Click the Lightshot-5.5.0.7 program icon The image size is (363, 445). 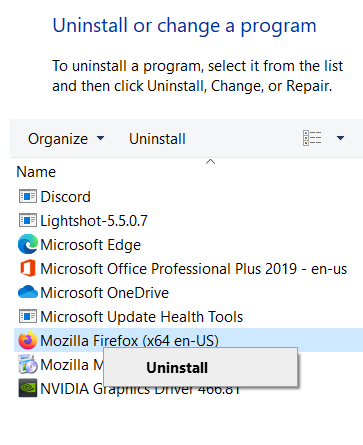click(28, 220)
